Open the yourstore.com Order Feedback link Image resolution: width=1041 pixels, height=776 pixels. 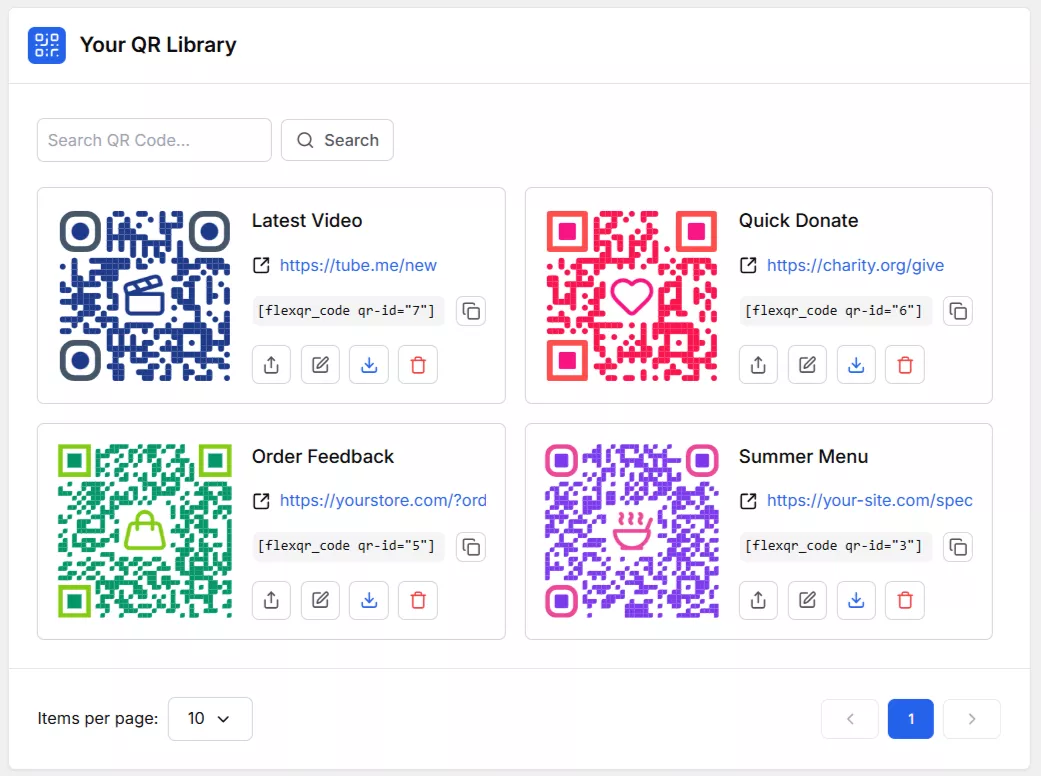point(382,501)
